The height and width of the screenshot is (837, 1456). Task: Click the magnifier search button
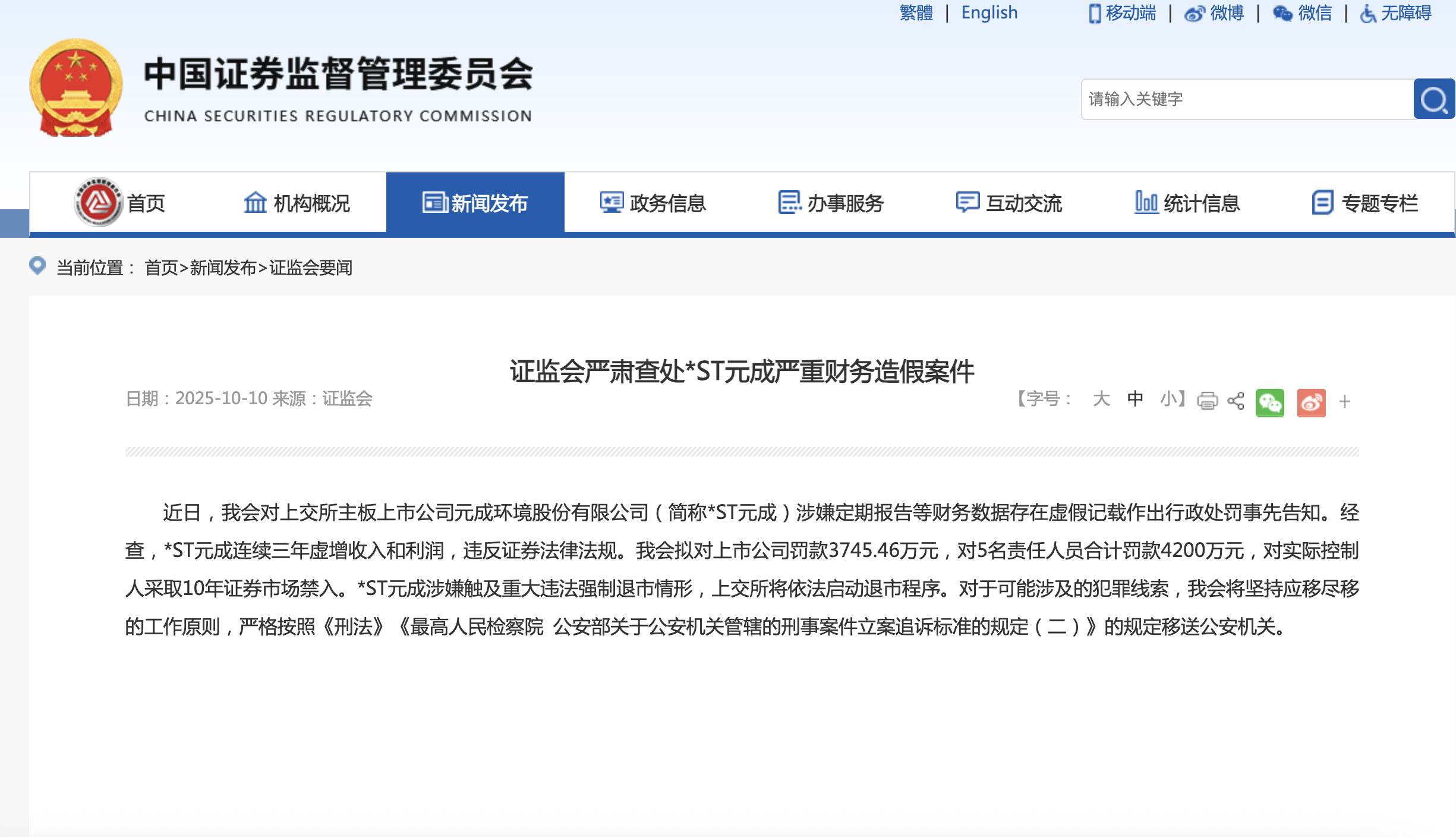point(1433,99)
